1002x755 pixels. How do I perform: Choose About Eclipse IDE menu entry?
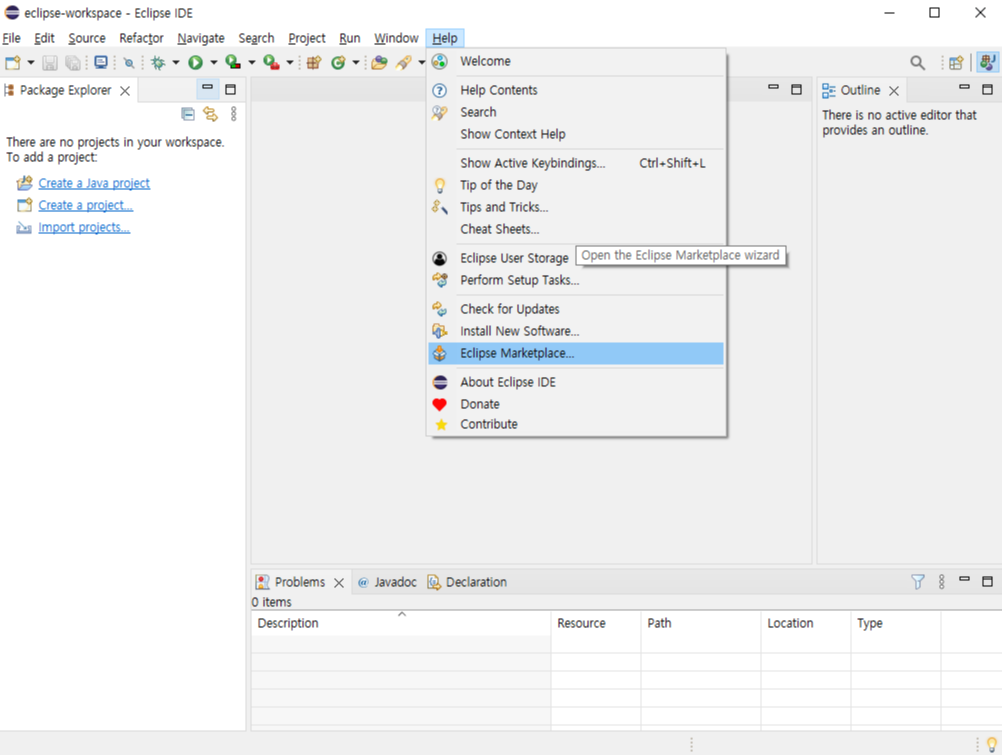coord(576,382)
